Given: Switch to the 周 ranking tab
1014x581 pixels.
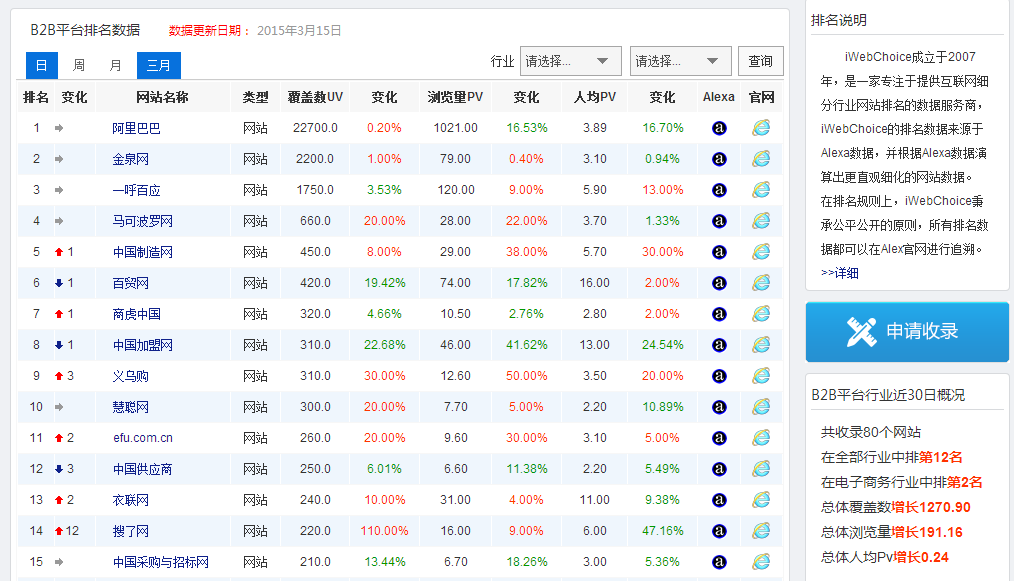Looking at the screenshot, I should click(x=78, y=65).
